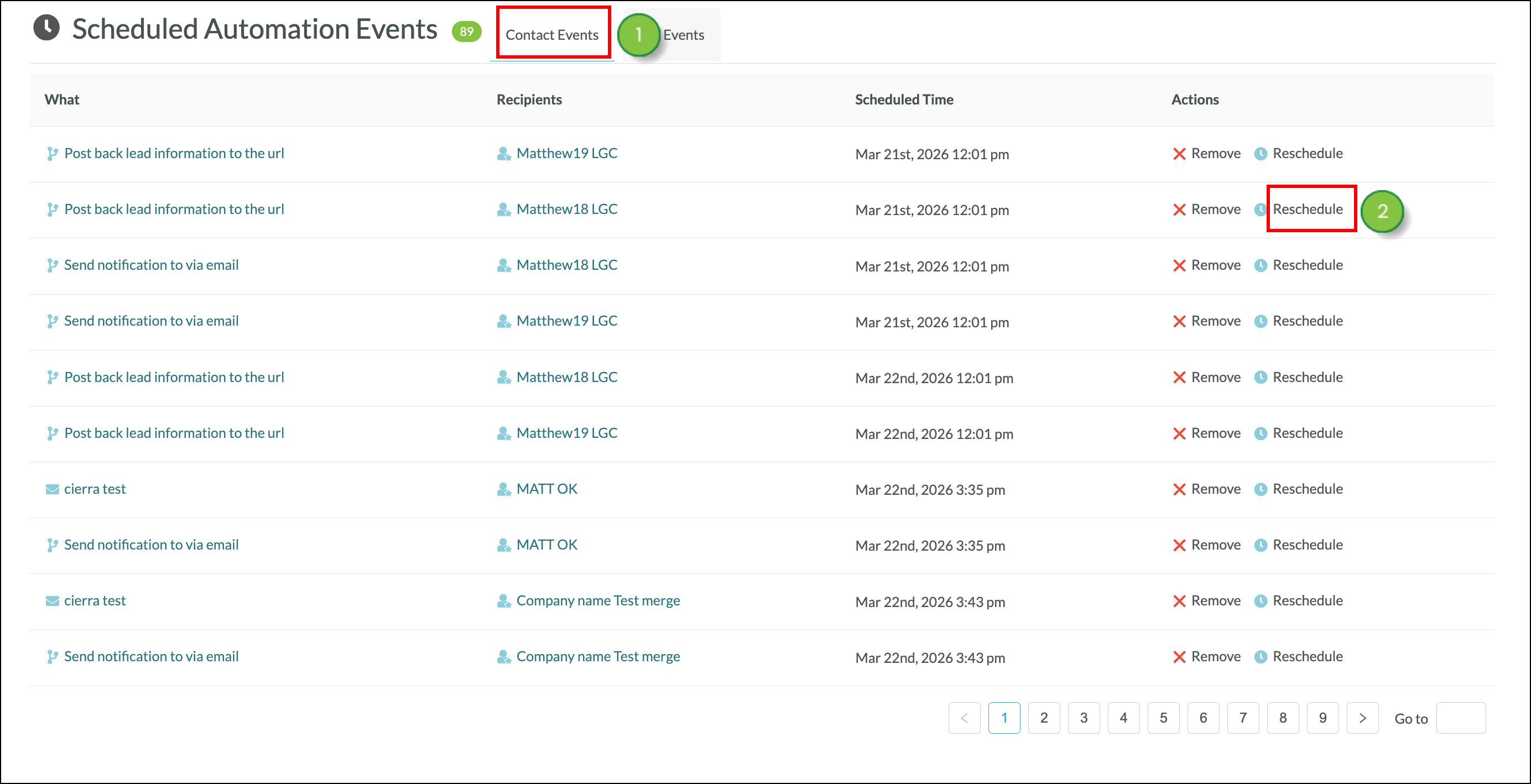Viewport: 1531px width, 784px height.
Task: Click contact icon next to Company name Test merge cierra test row
Action: pyautogui.click(x=503, y=601)
